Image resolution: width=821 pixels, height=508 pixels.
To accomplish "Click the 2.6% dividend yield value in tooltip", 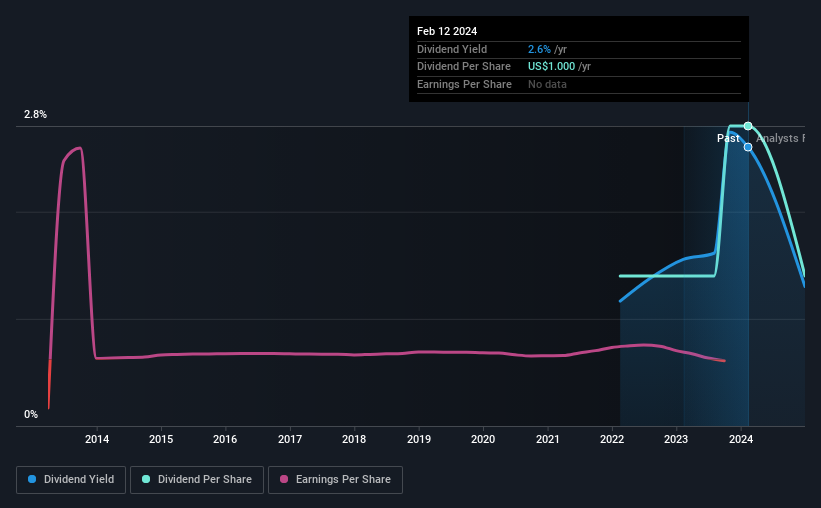I will [x=539, y=49].
